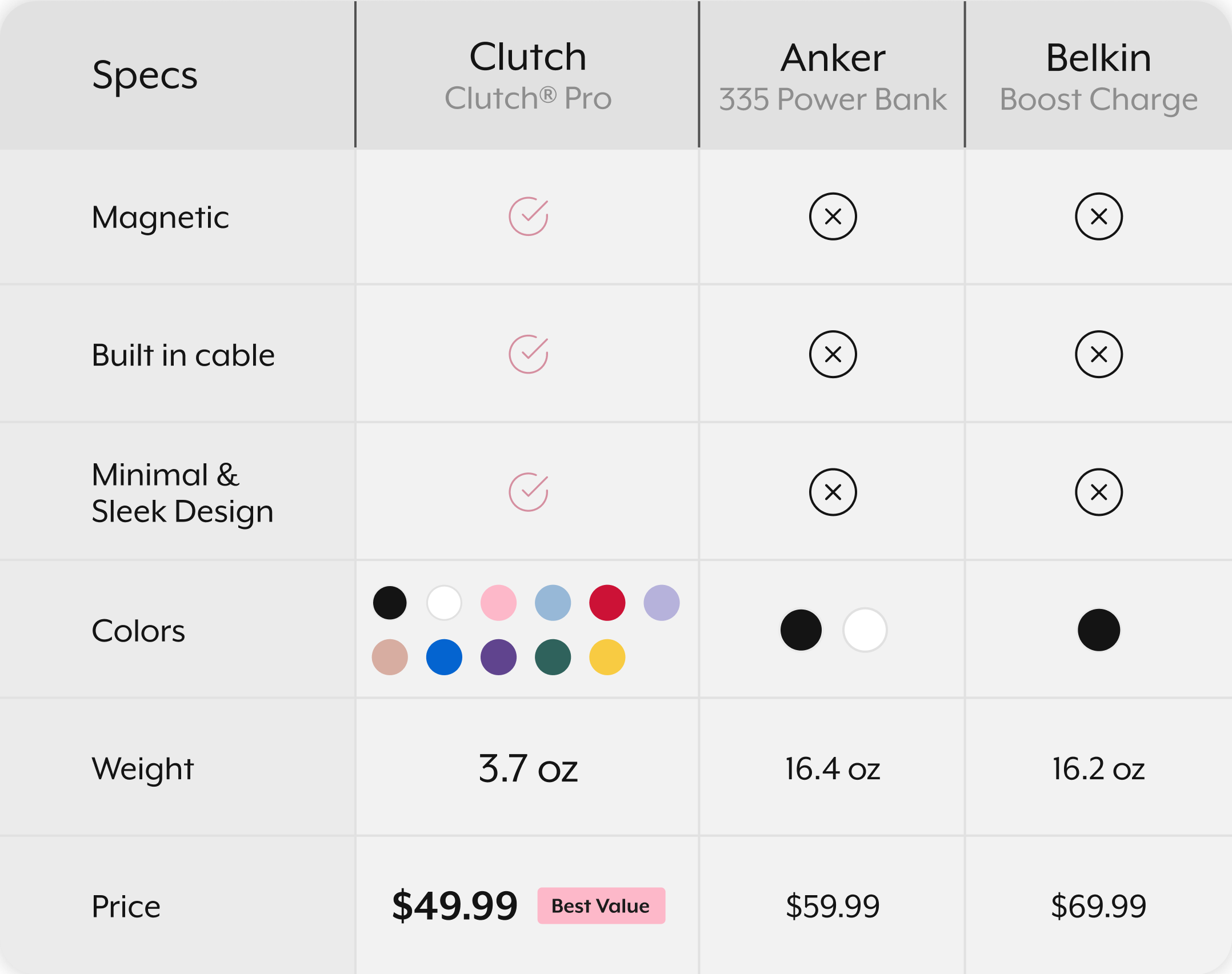Click the Clutch Magnetic checkmark icon
This screenshot has height=974, width=1232.
pyautogui.click(x=529, y=217)
